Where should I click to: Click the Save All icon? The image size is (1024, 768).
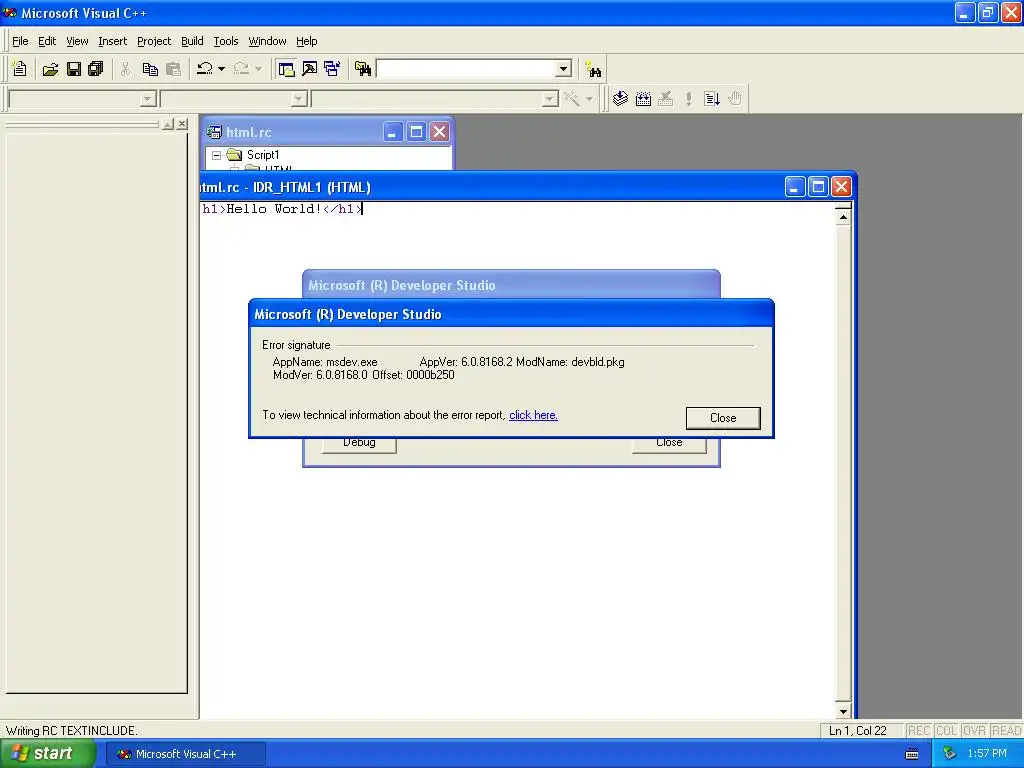click(96, 69)
